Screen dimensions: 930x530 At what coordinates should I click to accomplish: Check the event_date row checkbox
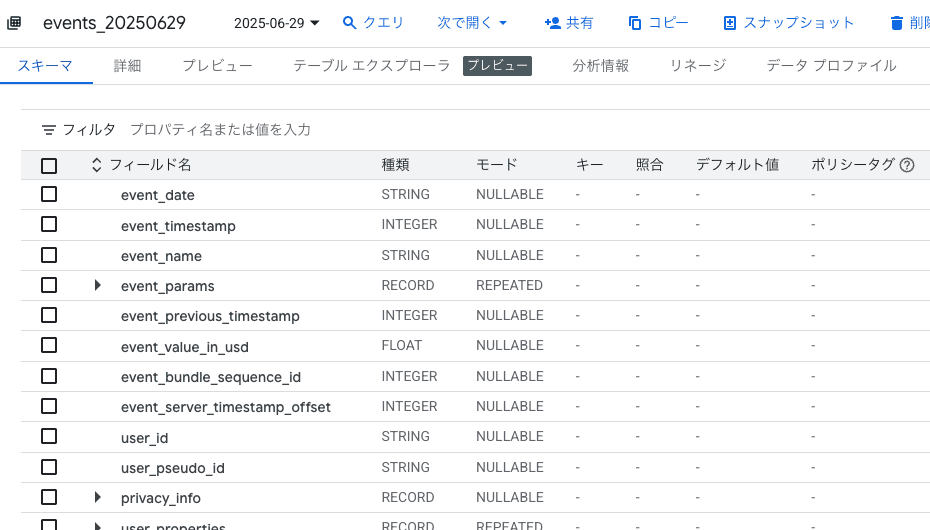click(x=49, y=194)
